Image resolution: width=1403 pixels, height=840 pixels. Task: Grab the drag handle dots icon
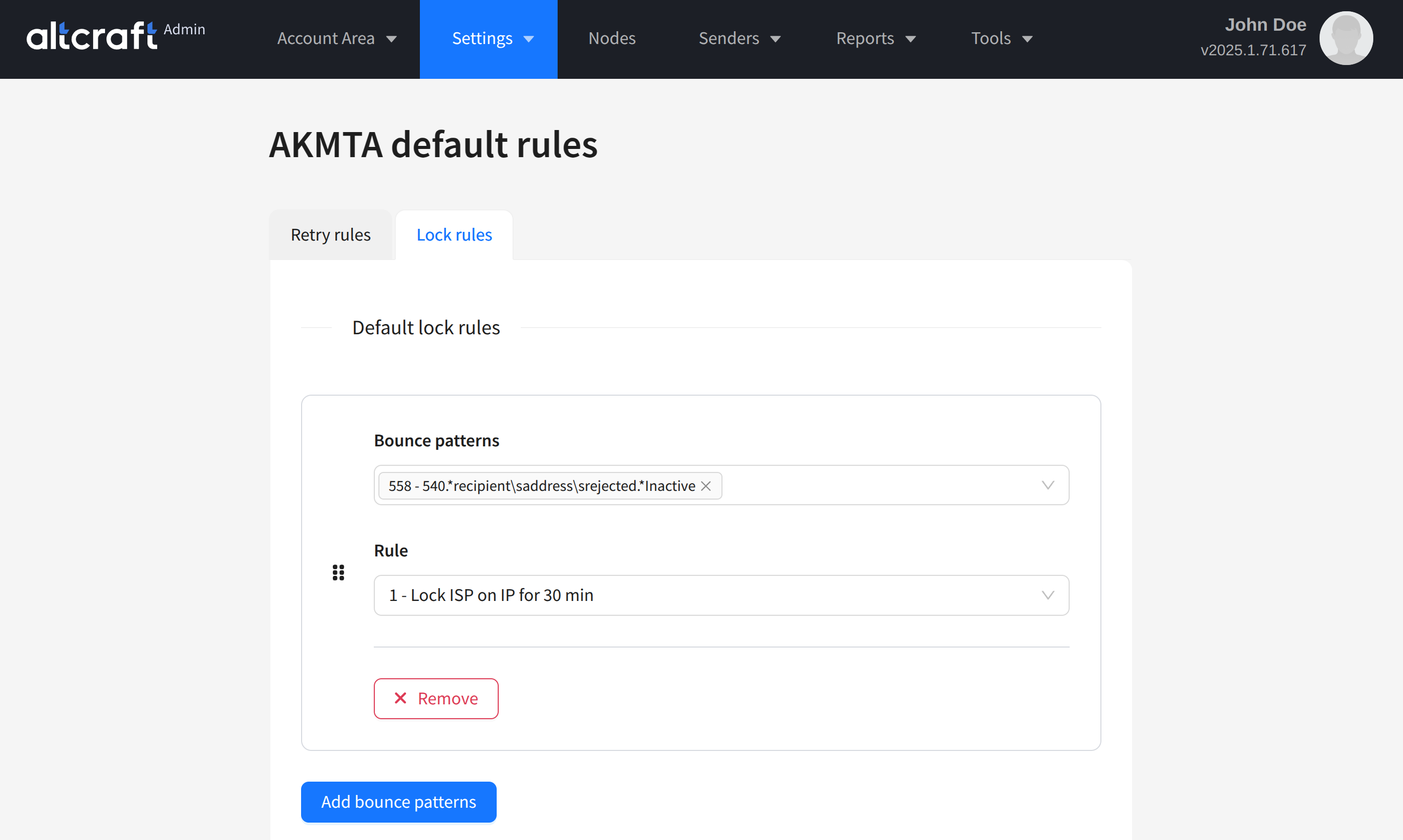[338, 573]
